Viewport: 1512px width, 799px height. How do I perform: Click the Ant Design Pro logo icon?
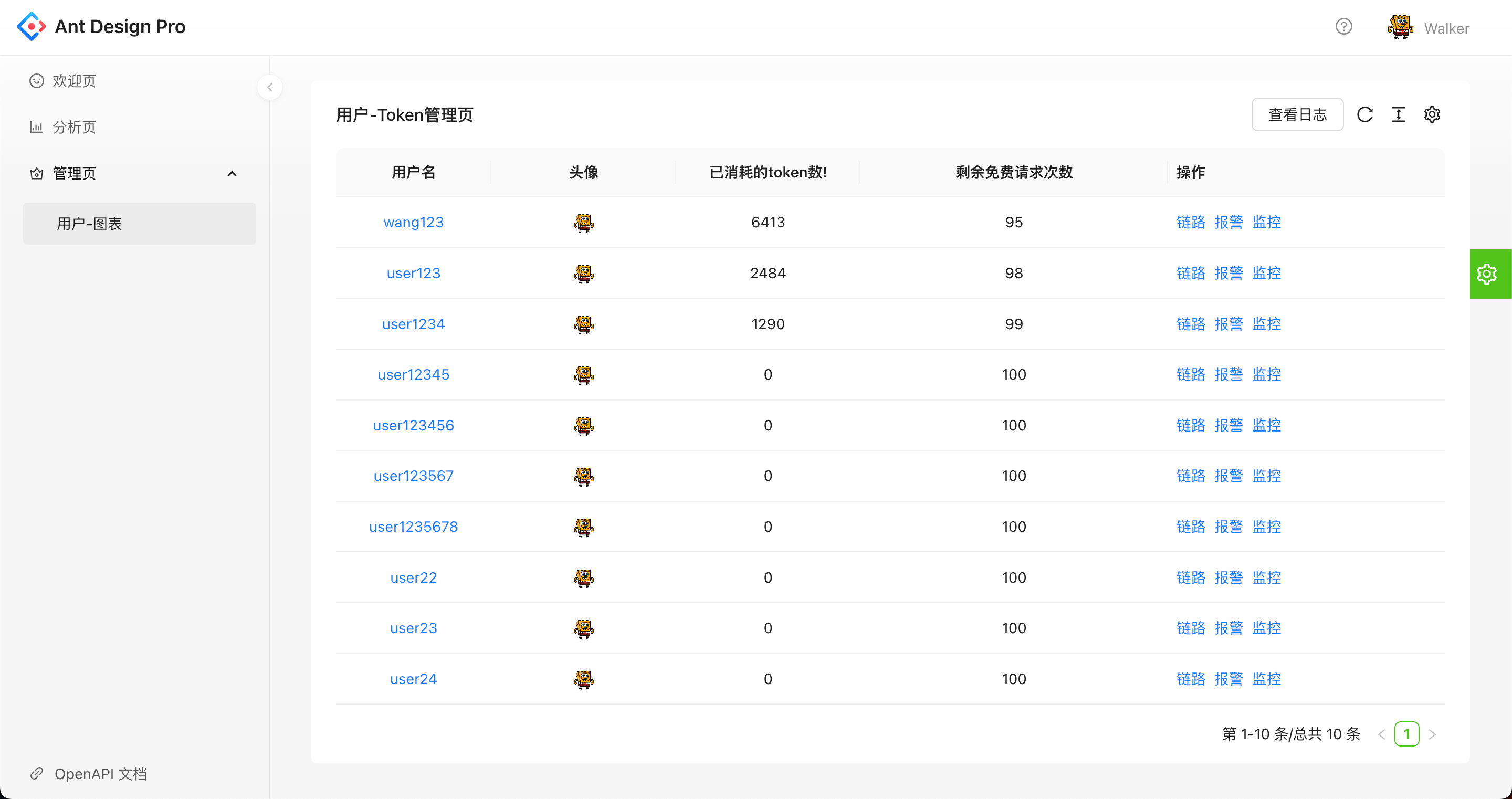coord(31,26)
